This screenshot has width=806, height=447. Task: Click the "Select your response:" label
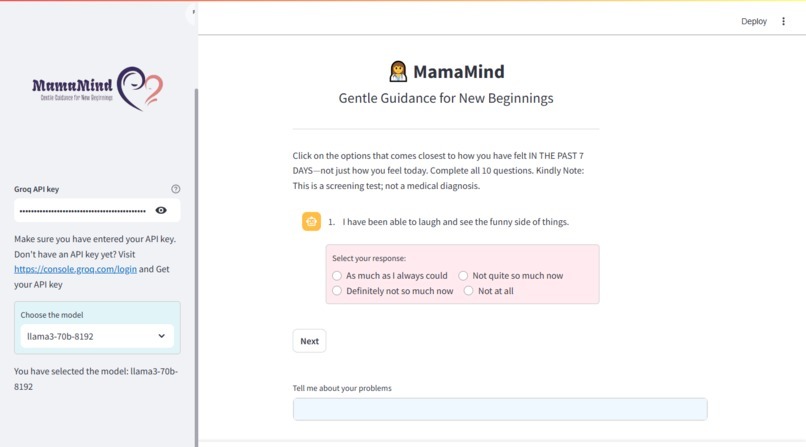point(369,258)
